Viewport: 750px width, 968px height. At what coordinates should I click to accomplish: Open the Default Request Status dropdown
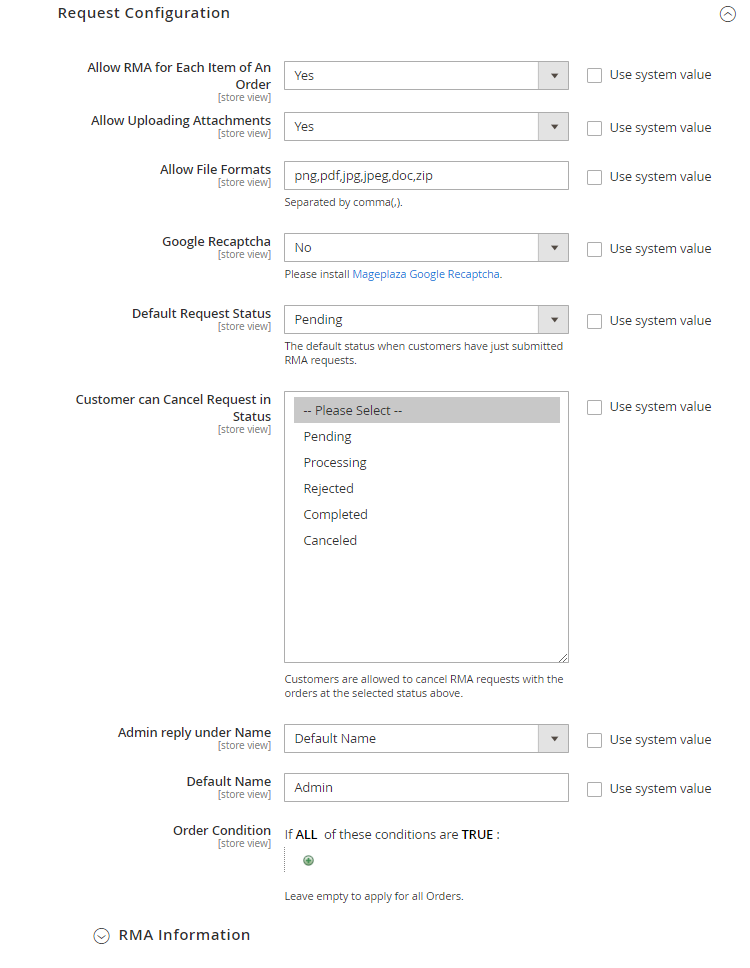(x=426, y=320)
